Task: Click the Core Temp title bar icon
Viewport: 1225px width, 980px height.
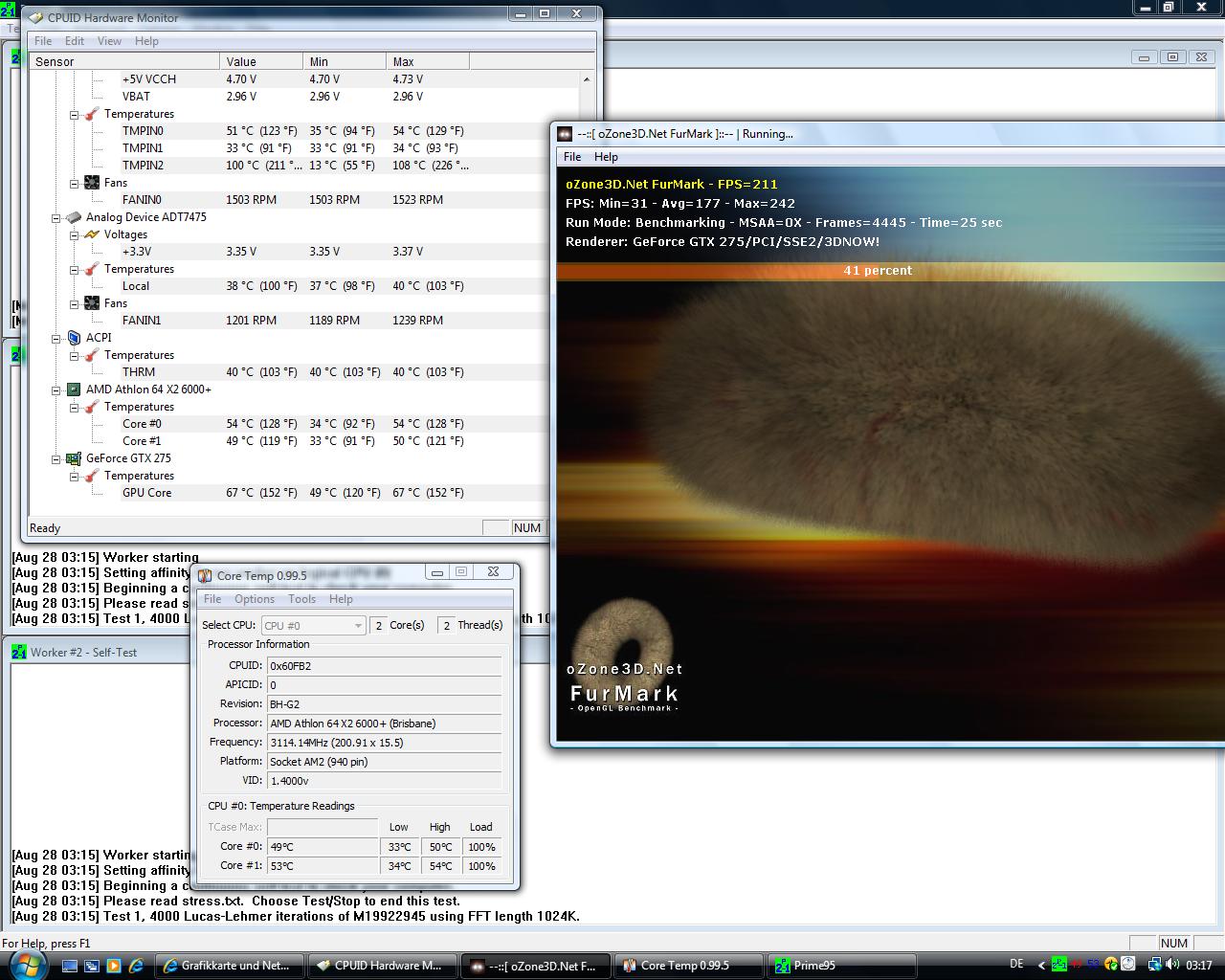Action: [x=205, y=575]
